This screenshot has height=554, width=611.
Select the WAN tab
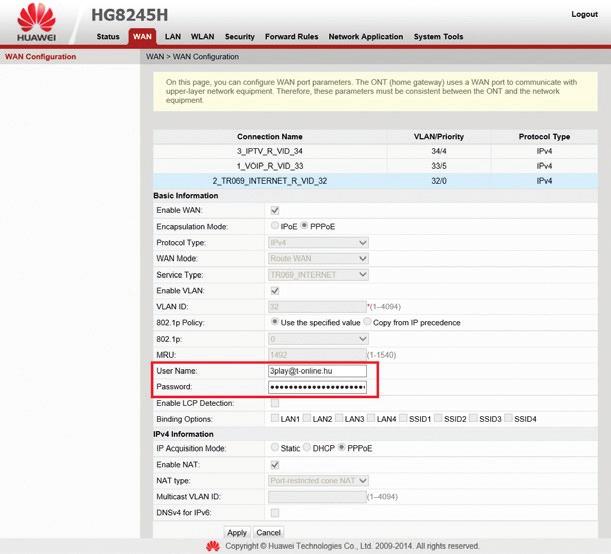(x=142, y=37)
